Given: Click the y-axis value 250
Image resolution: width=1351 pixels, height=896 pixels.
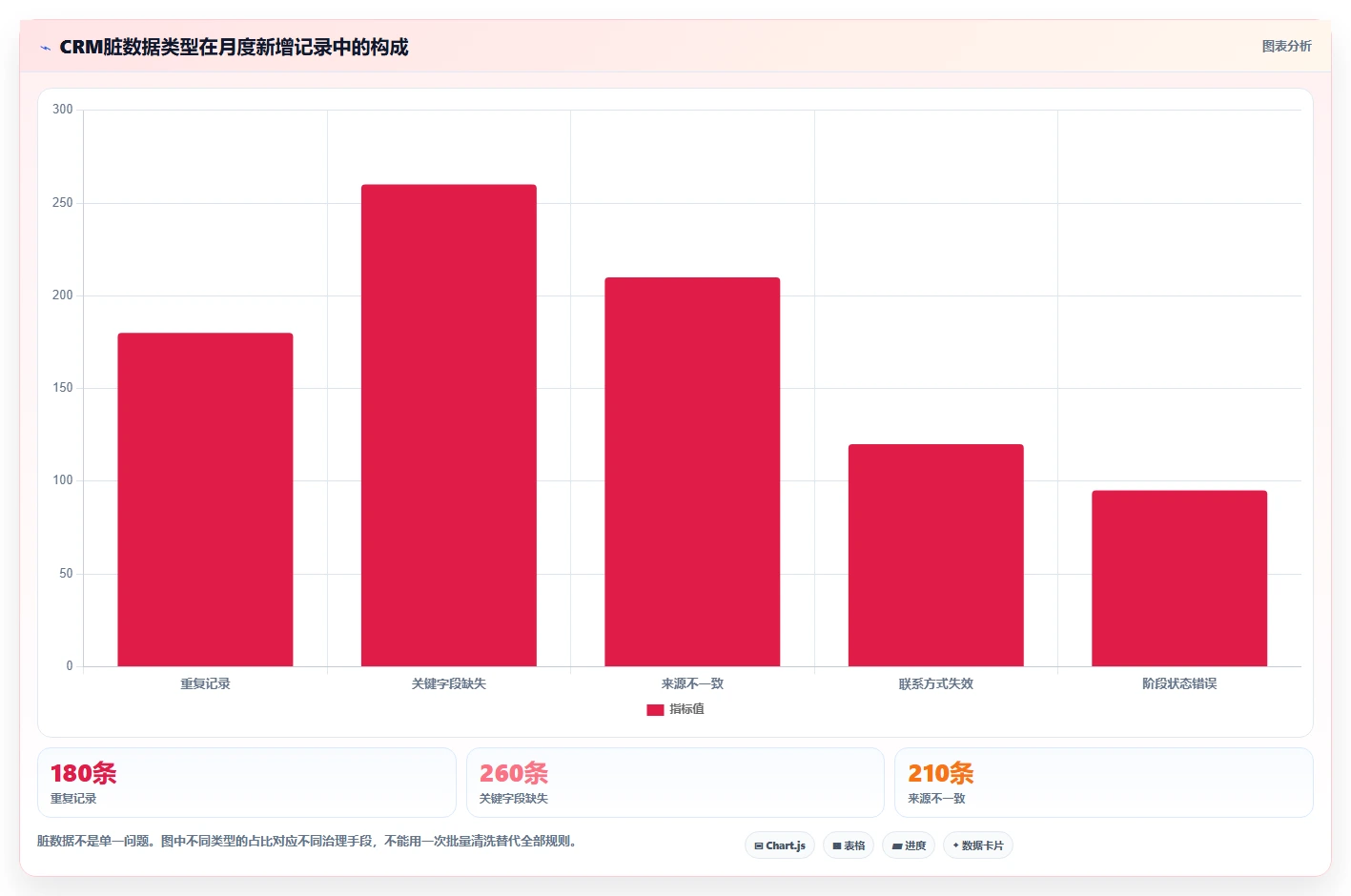Looking at the screenshot, I should 63,203.
